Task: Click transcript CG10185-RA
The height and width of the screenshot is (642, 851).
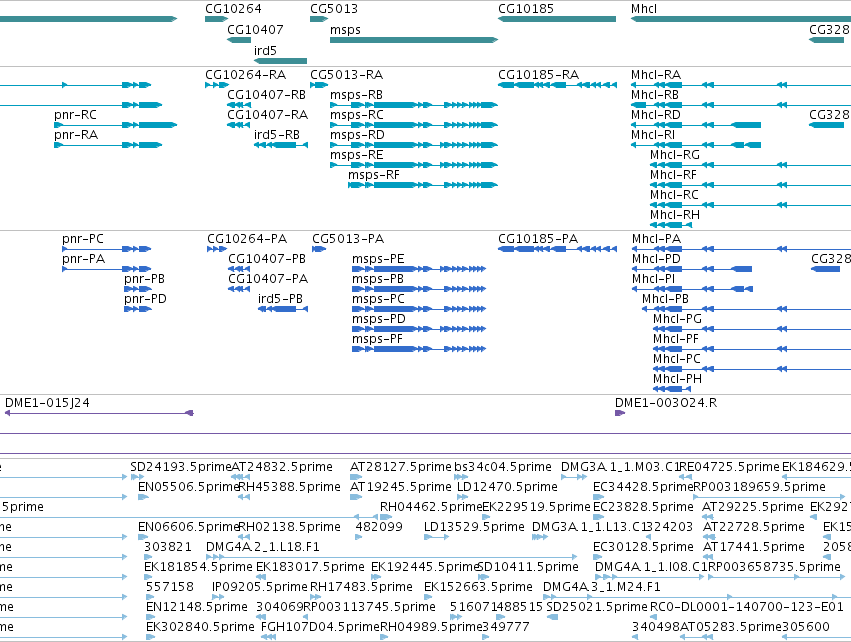Action: coord(538,74)
